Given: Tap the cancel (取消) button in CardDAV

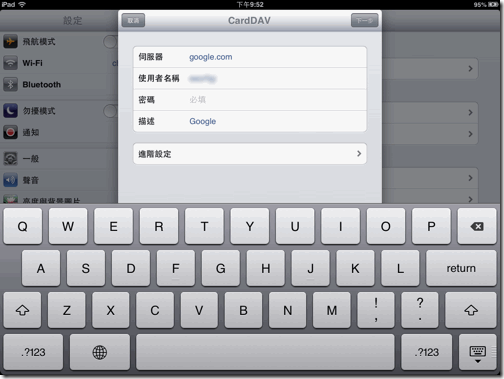Looking at the screenshot, I should pos(133,21).
